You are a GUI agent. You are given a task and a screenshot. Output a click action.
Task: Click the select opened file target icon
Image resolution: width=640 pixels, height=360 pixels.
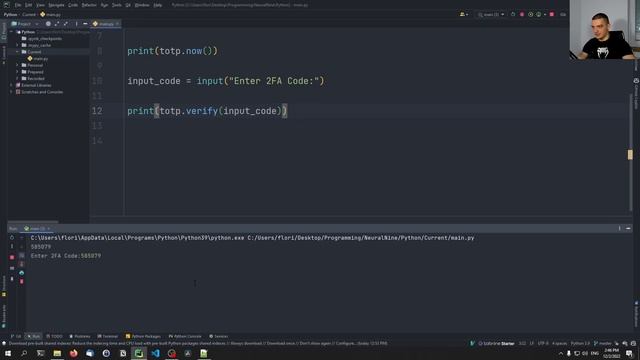point(48,24)
